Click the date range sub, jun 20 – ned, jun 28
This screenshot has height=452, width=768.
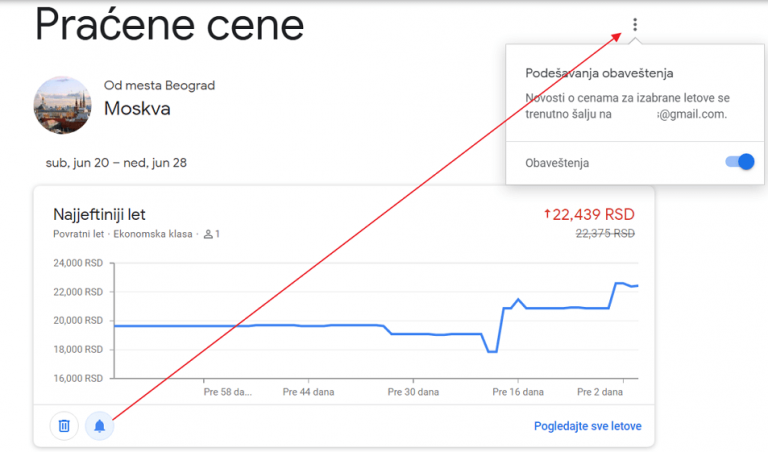point(116,163)
